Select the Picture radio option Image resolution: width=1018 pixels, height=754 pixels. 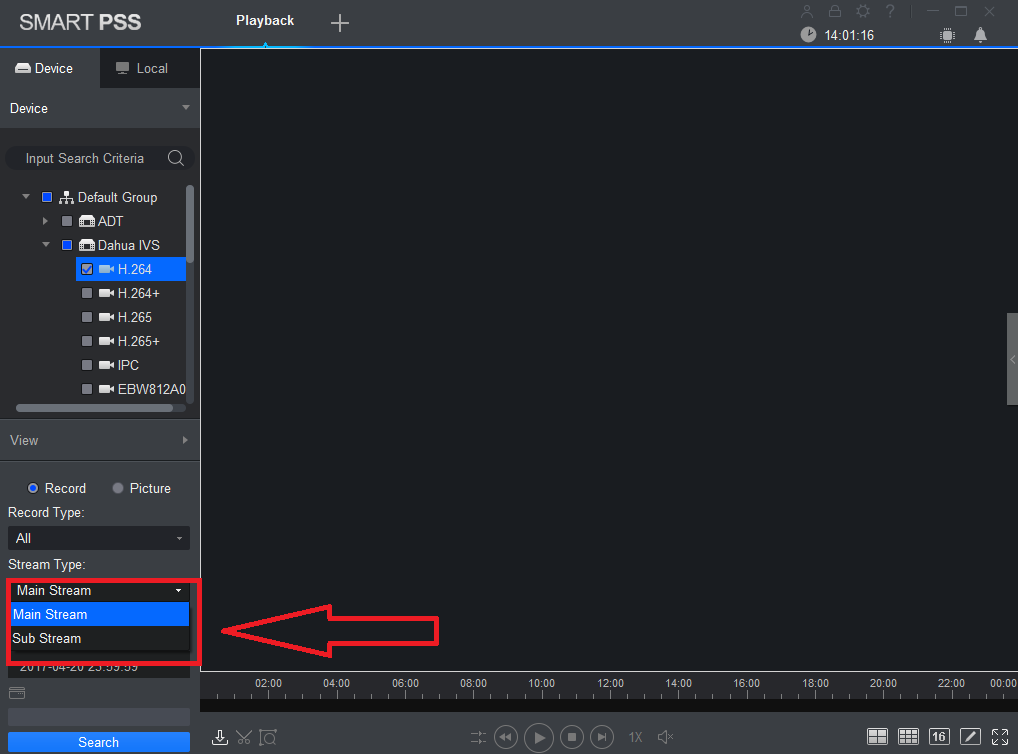pyautogui.click(x=118, y=488)
